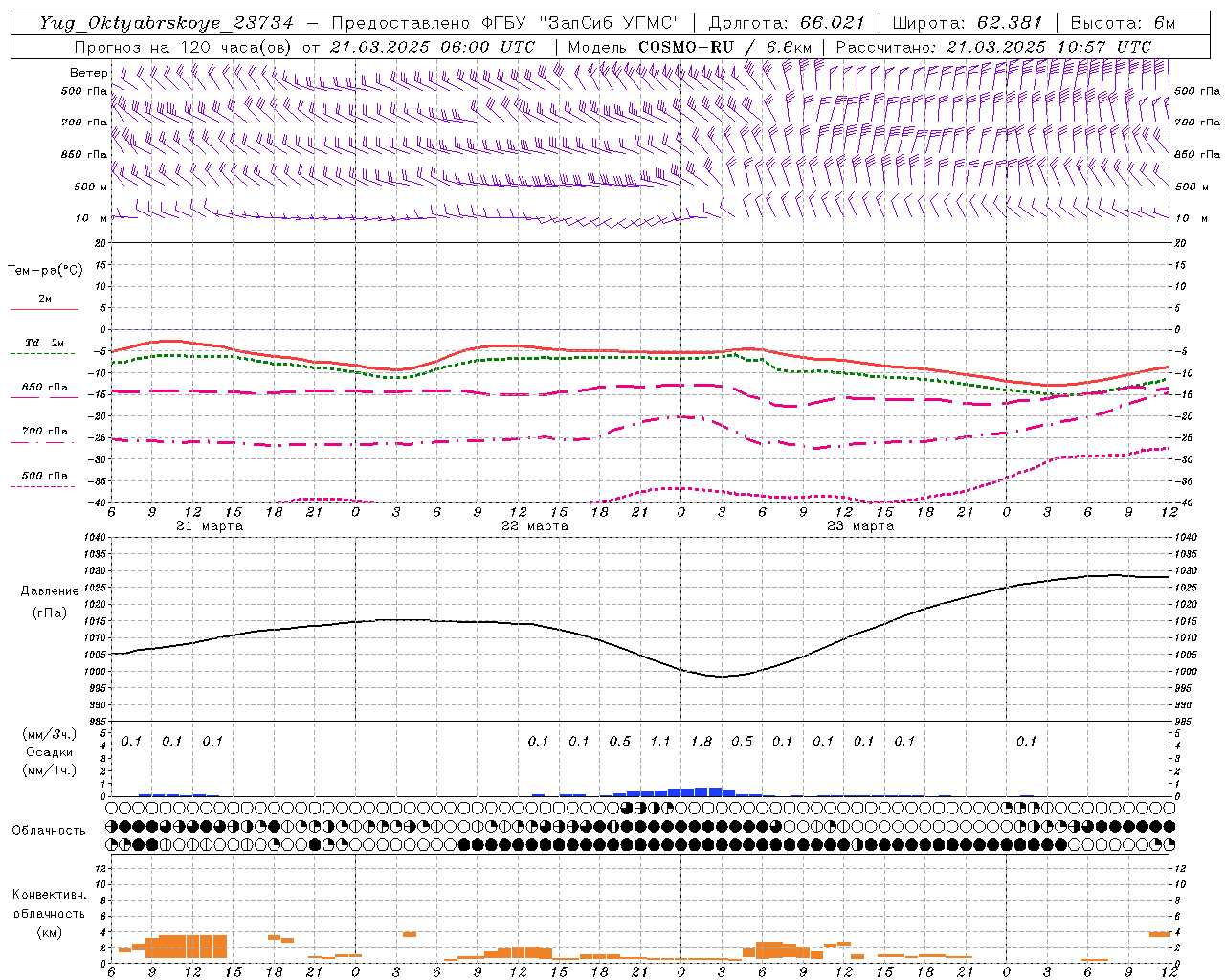Click the station title Yug_Oktyabrskoye_23734
Image resolution: width=1225 pixels, height=980 pixels.
pyautogui.click(x=167, y=23)
